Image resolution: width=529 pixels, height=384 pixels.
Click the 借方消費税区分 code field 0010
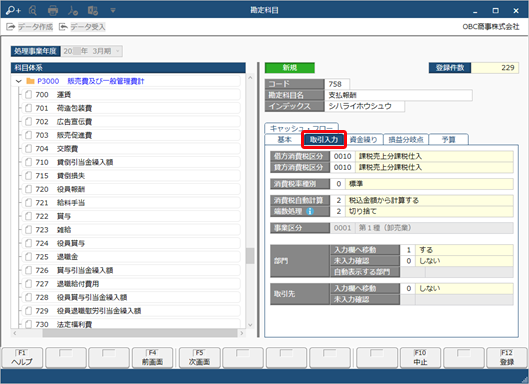coord(342,156)
